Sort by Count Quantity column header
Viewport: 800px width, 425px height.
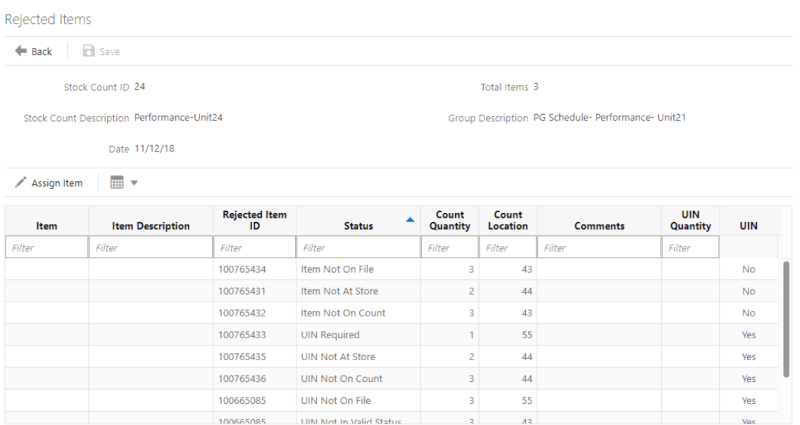tap(449, 220)
